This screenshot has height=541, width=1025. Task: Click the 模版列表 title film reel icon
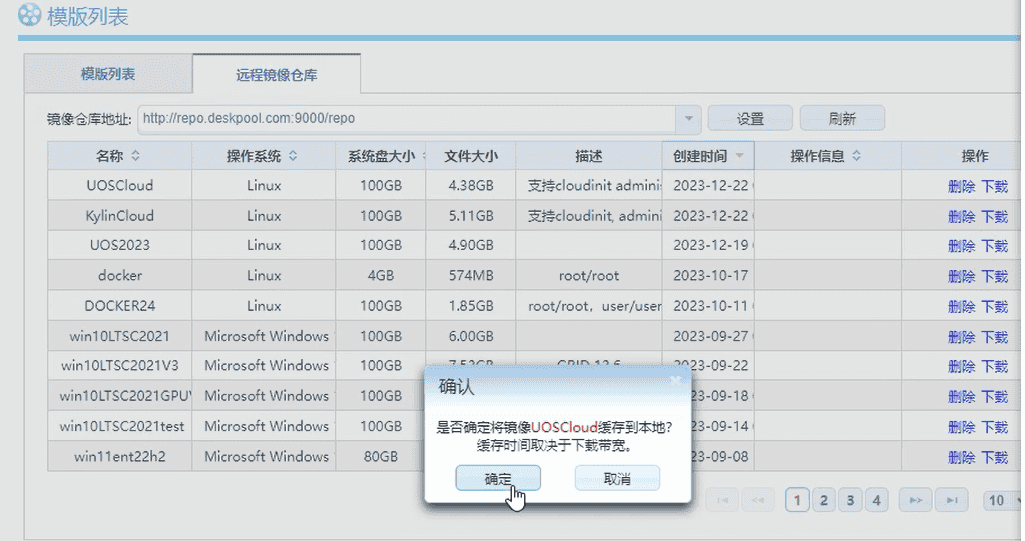pos(29,14)
